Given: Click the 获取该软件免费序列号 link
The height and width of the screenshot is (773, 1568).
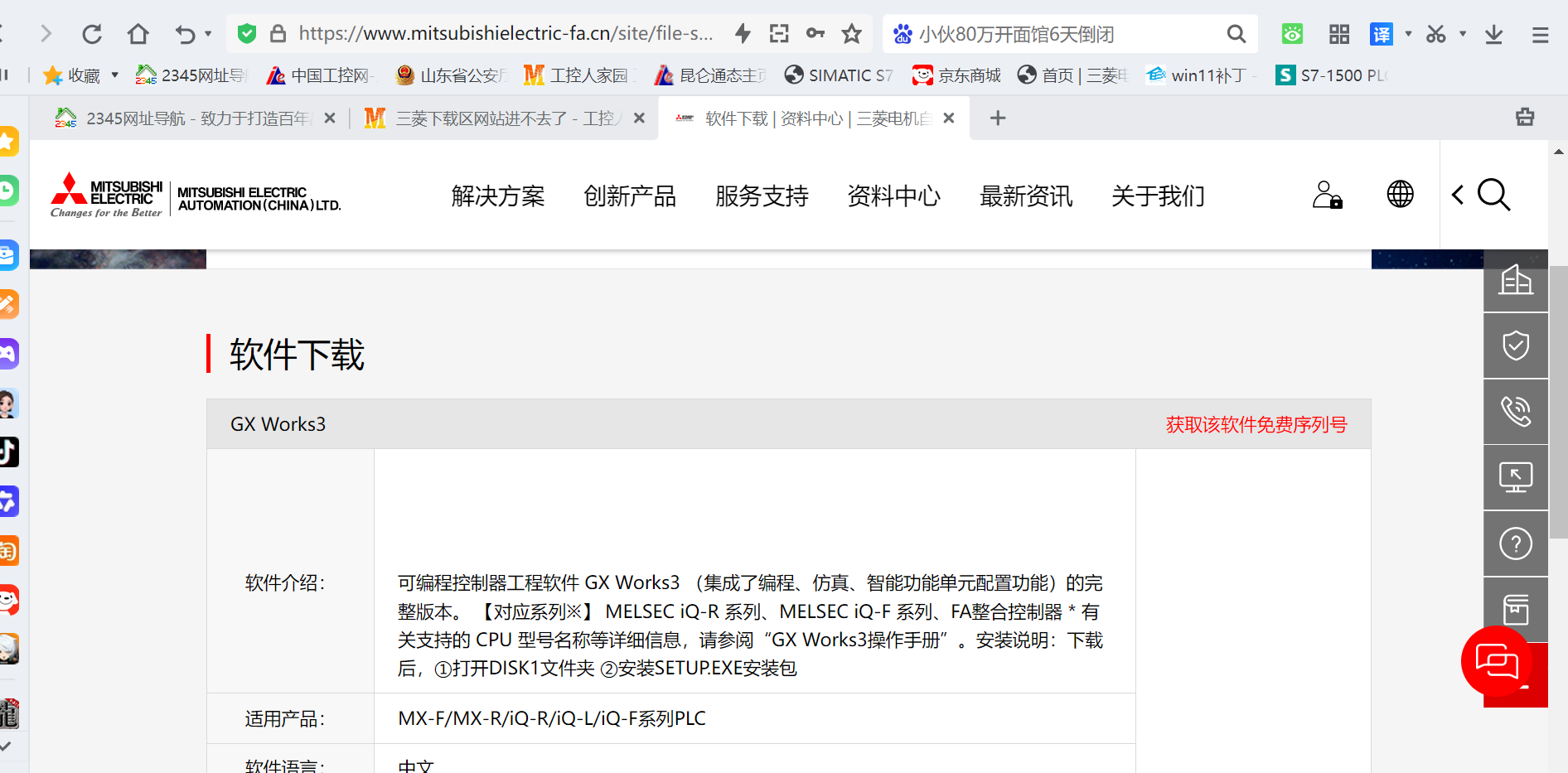Looking at the screenshot, I should pyautogui.click(x=1256, y=425).
